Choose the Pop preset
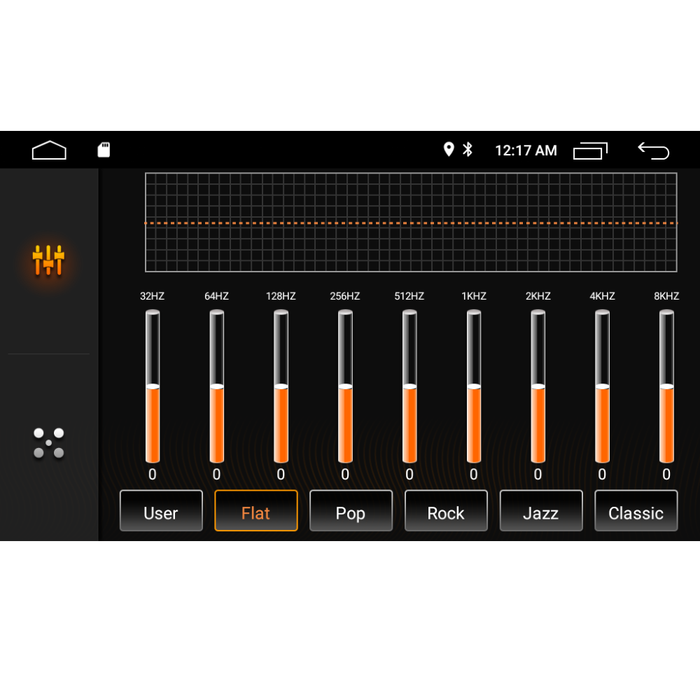The width and height of the screenshot is (700, 700). (350, 511)
